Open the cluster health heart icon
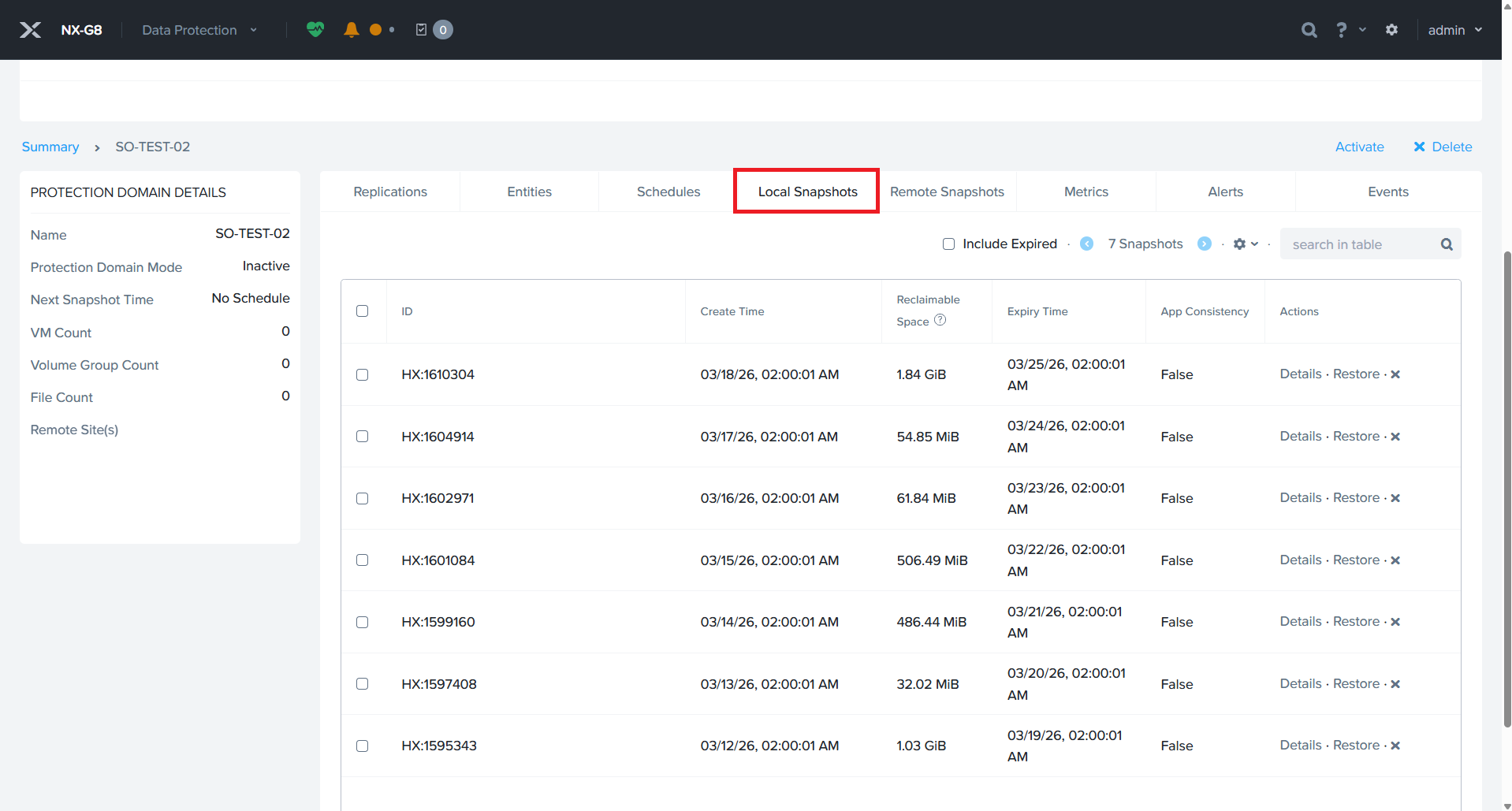1512x811 pixels. click(x=315, y=30)
